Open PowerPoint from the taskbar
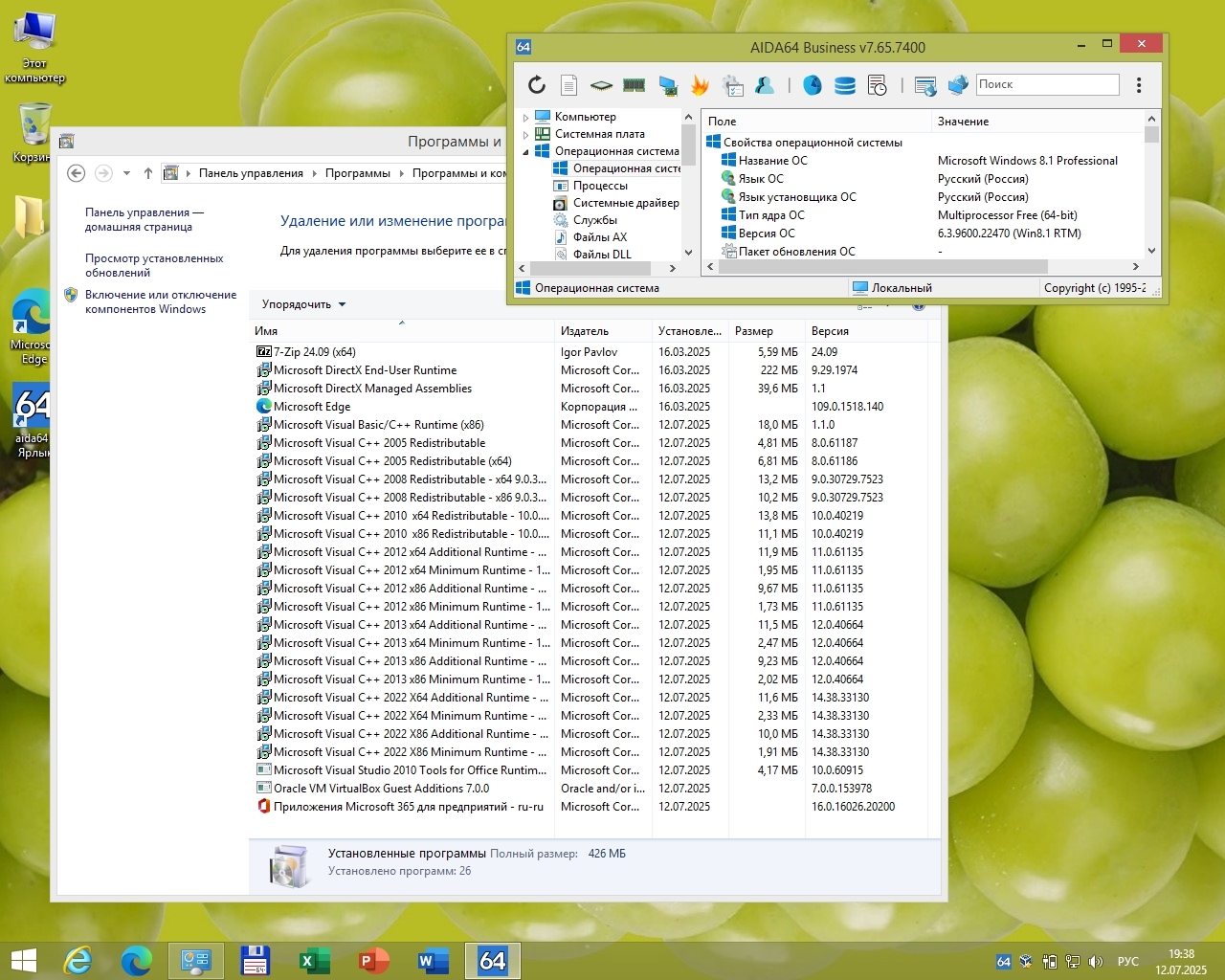The height and width of the screenshot is (980, 1225). point(373,961)
